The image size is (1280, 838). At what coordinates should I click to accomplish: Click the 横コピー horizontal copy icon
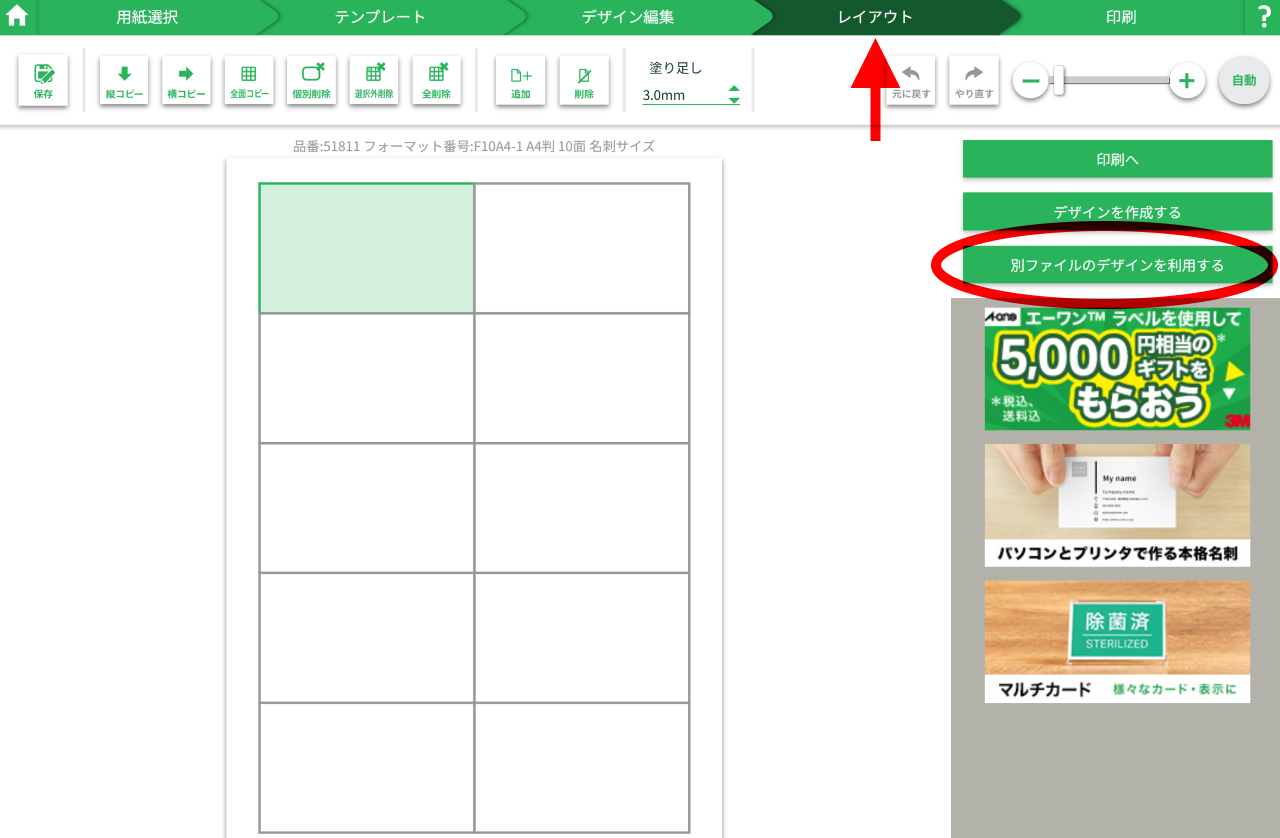(x=186, y=80)
